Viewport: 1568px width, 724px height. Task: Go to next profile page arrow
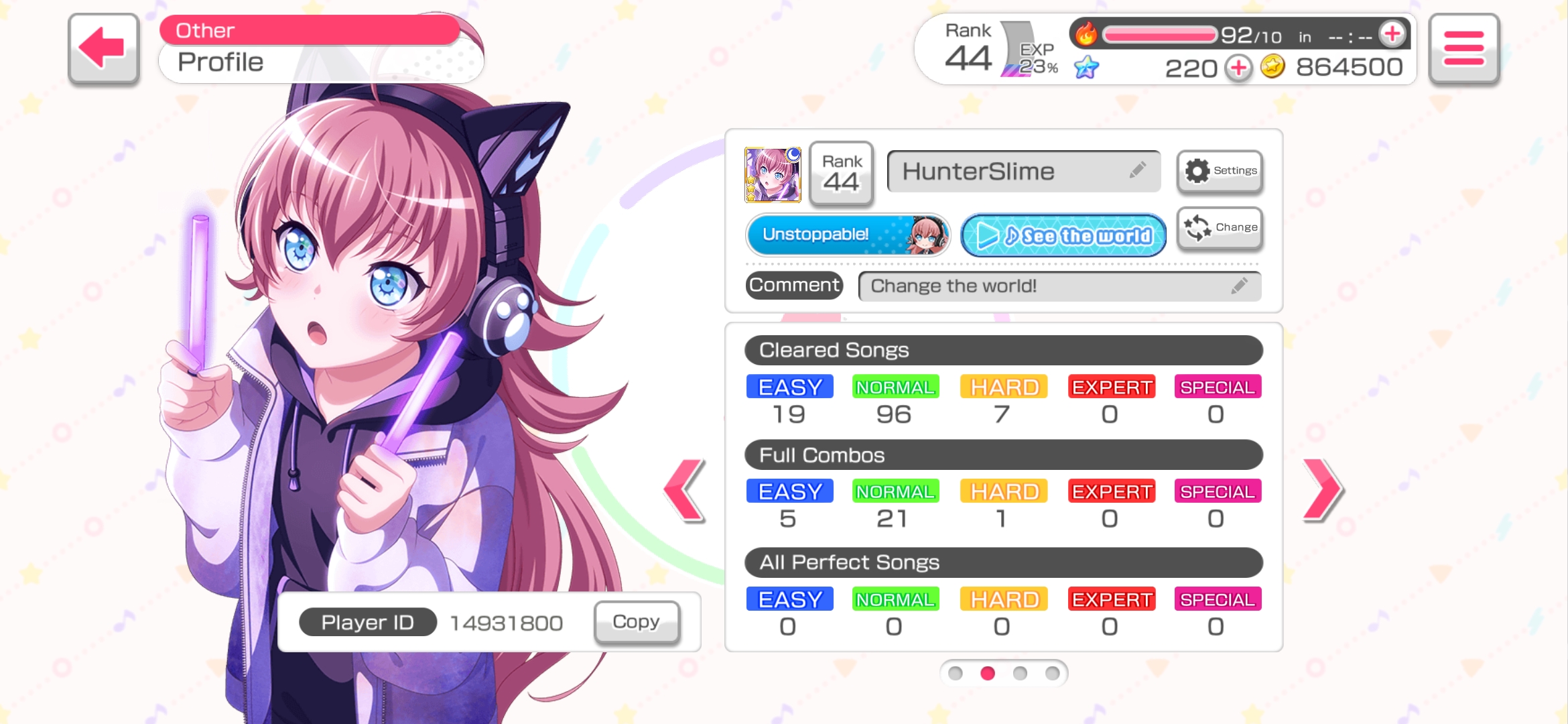coord(1323,490)
